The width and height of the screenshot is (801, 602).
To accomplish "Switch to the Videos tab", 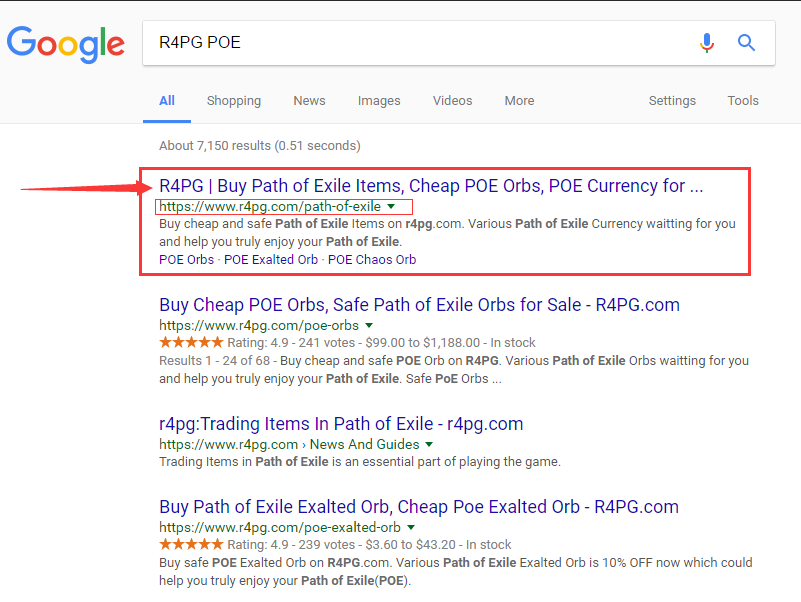I will click(x=453, y=101).
